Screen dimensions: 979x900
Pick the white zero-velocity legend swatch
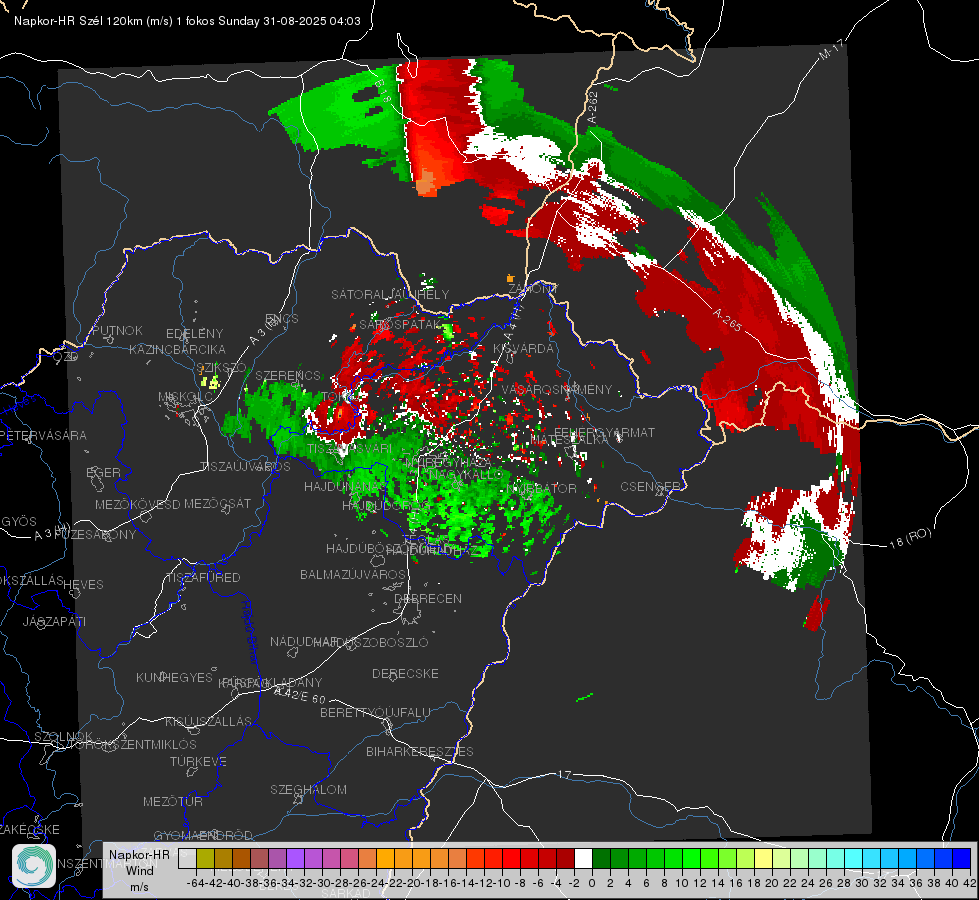(x=583, y=858)
